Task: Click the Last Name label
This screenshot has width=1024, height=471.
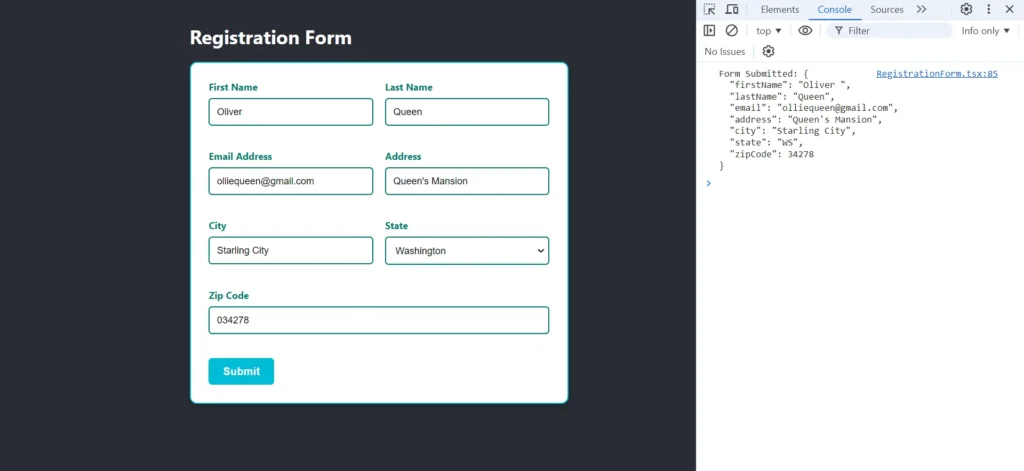Action: point(409,87)
